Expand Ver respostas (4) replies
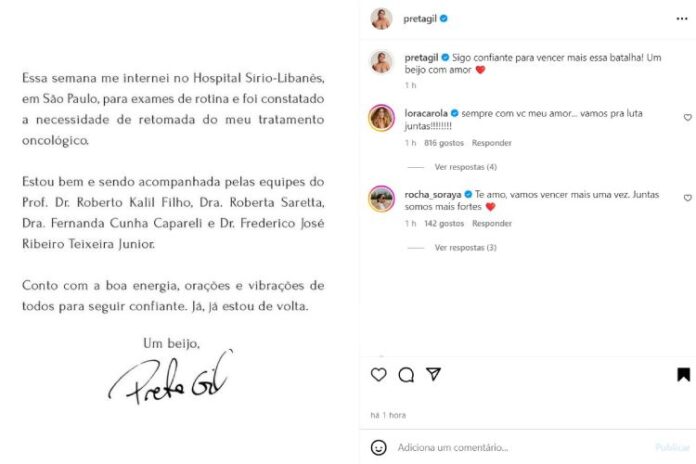The width and height of the screenshot is (696, 464). (465, 167)
